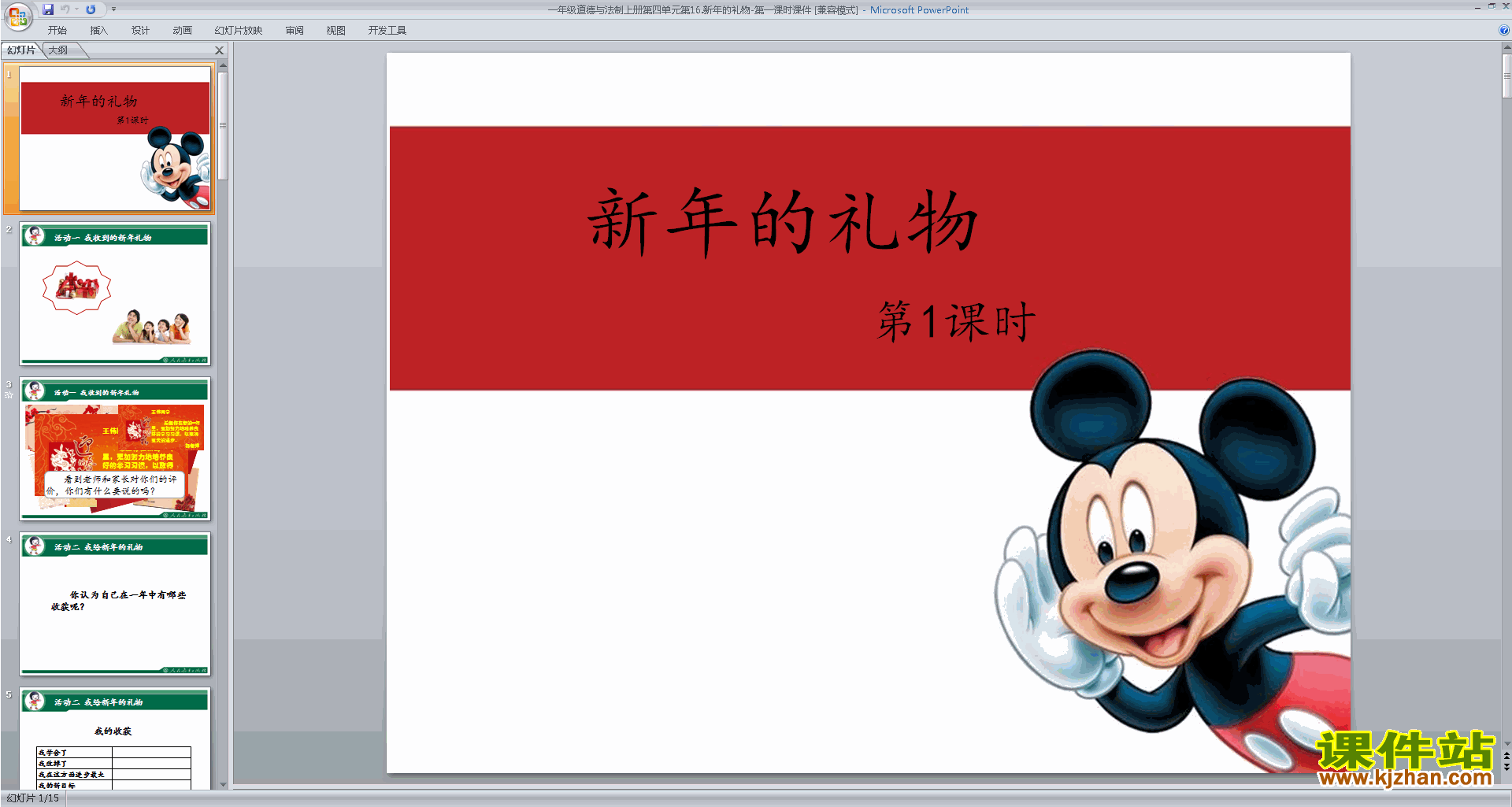The width and height of the screenshot is (1512, 807).
Task: Click the Mickey Mouse picture on slide
Action: [1173, 561]
